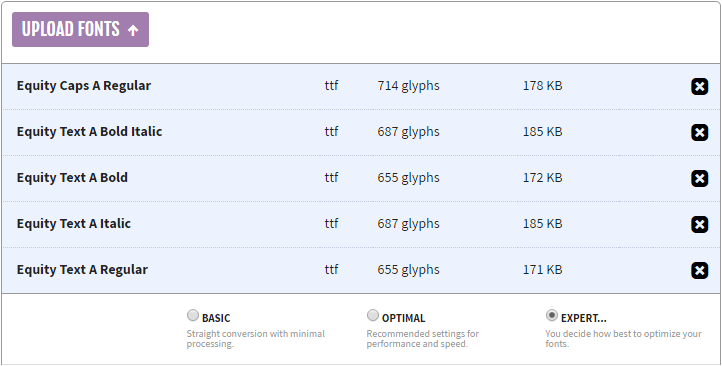Click 655 glyphs in Equity Text A Bold row
The width and height of the screenshot is (722, 366).
408,178
